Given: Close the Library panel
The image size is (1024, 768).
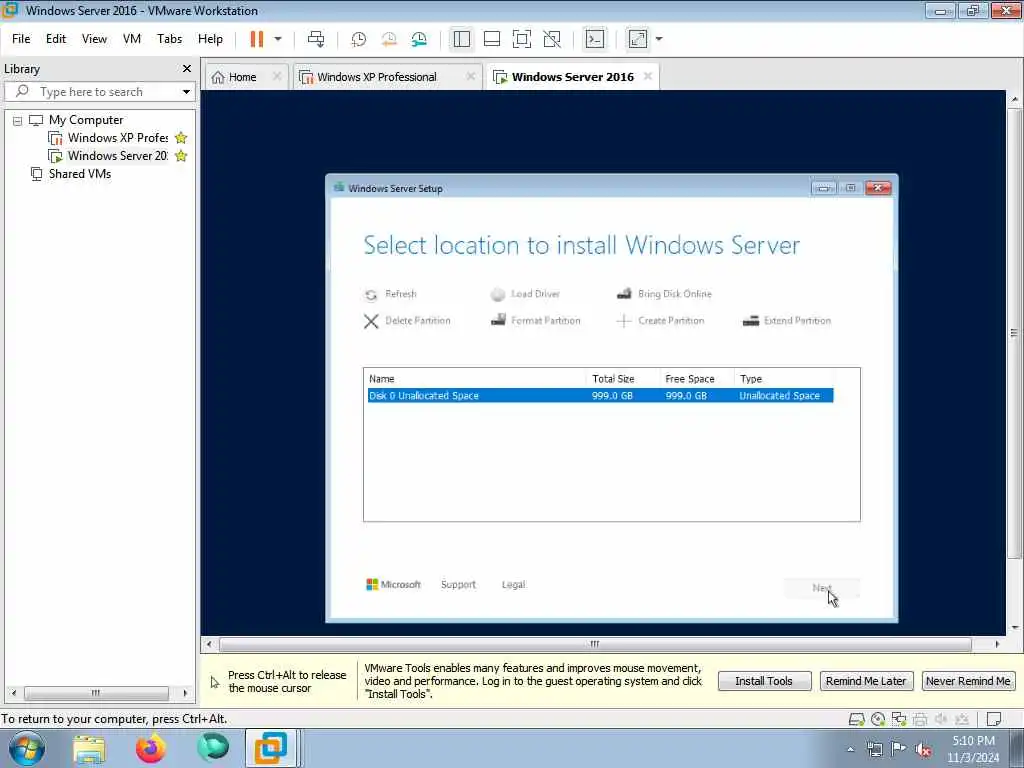Looking at the screenshot, I should point(187,69).
